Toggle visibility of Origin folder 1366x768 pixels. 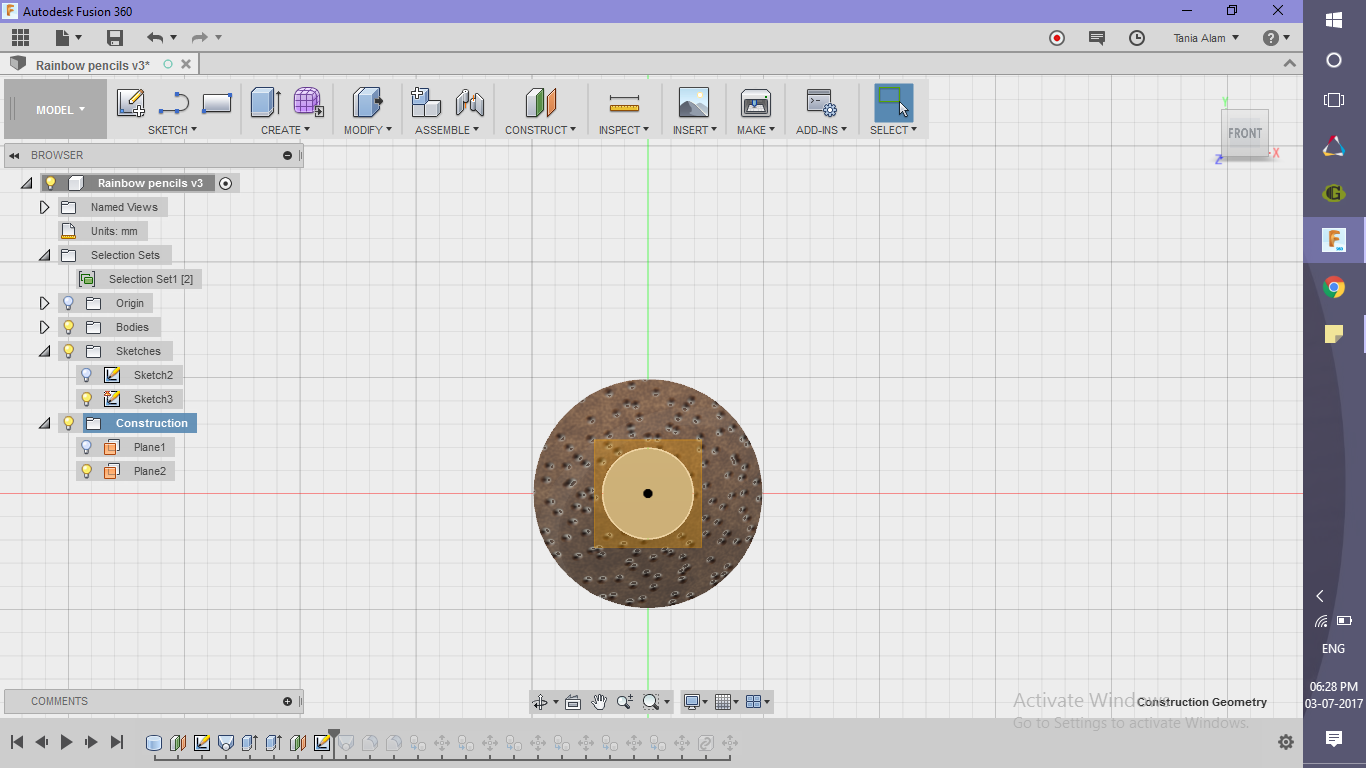point(69,303)
